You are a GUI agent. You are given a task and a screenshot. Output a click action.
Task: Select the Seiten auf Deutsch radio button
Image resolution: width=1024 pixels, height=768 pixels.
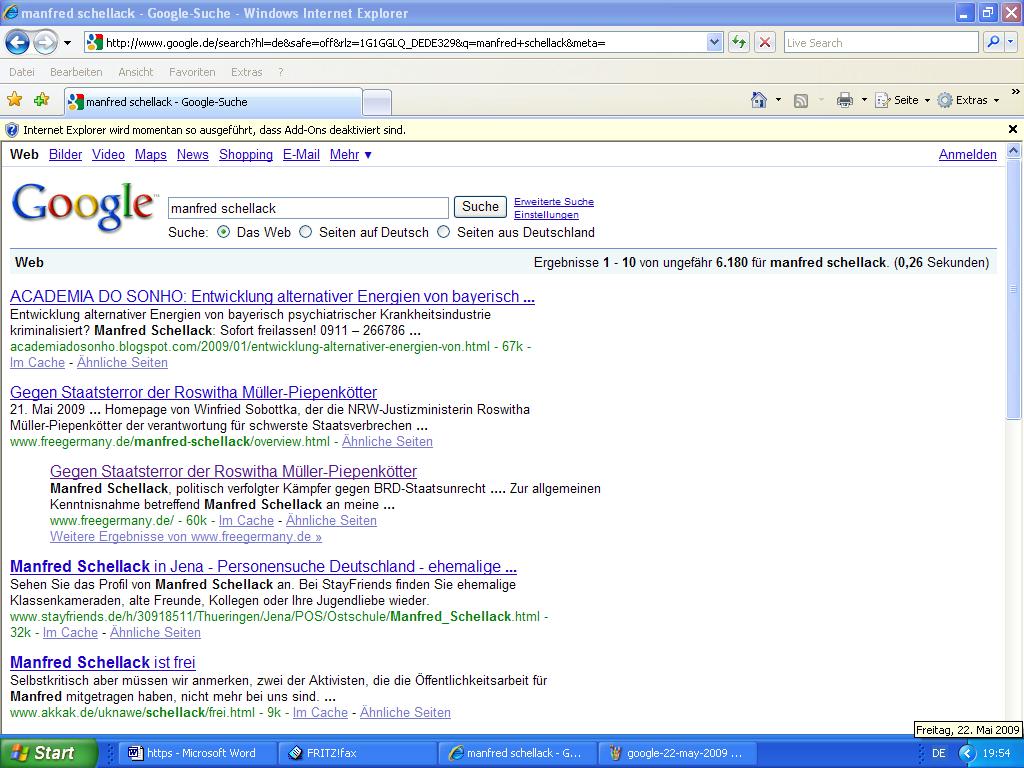pyautogui.click(x=306, y=232)
